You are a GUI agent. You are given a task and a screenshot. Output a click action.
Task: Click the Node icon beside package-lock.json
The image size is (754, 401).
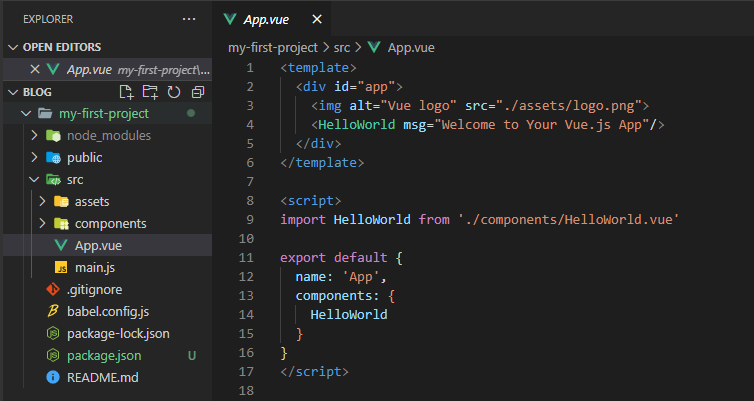coord(53,333)
